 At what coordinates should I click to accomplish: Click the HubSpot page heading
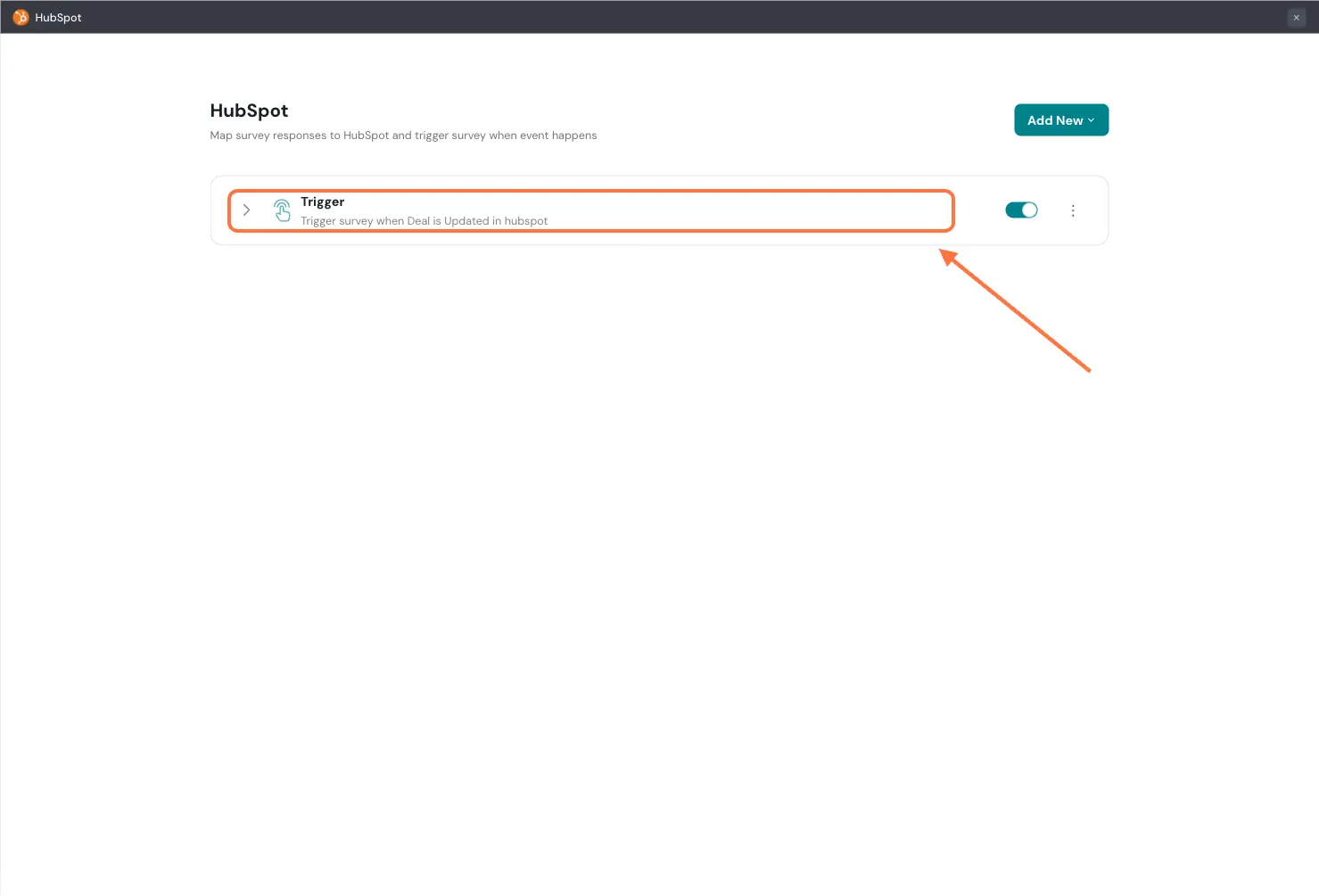pos(249,111)
